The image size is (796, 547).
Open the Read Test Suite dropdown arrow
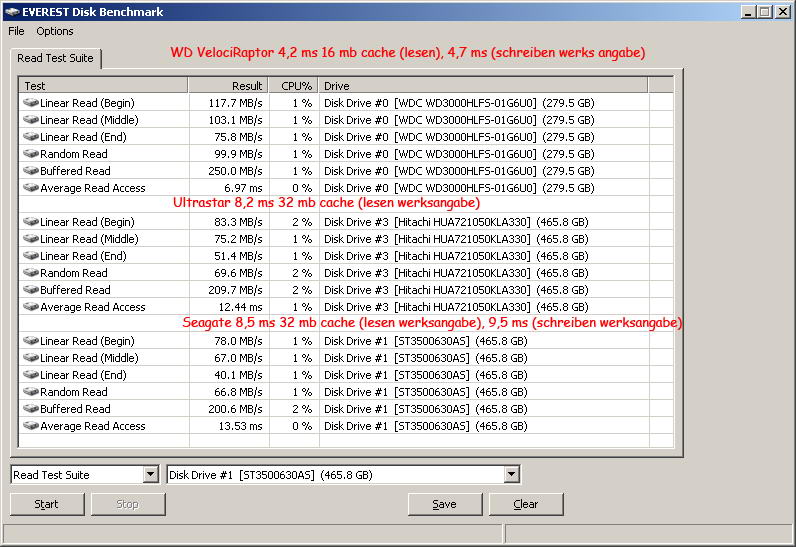click(150, 475)
